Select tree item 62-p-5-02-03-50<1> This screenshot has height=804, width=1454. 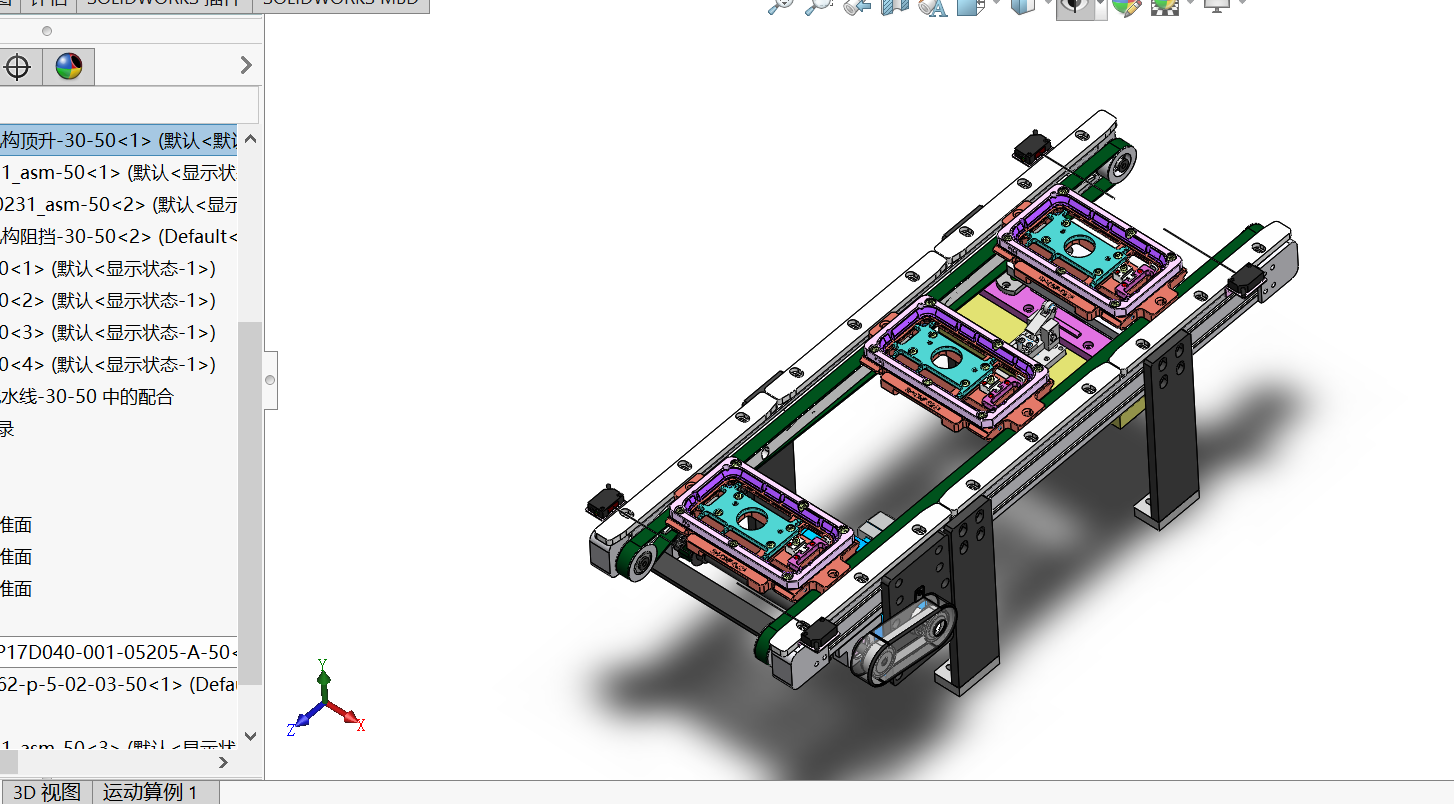pos(119,685)
